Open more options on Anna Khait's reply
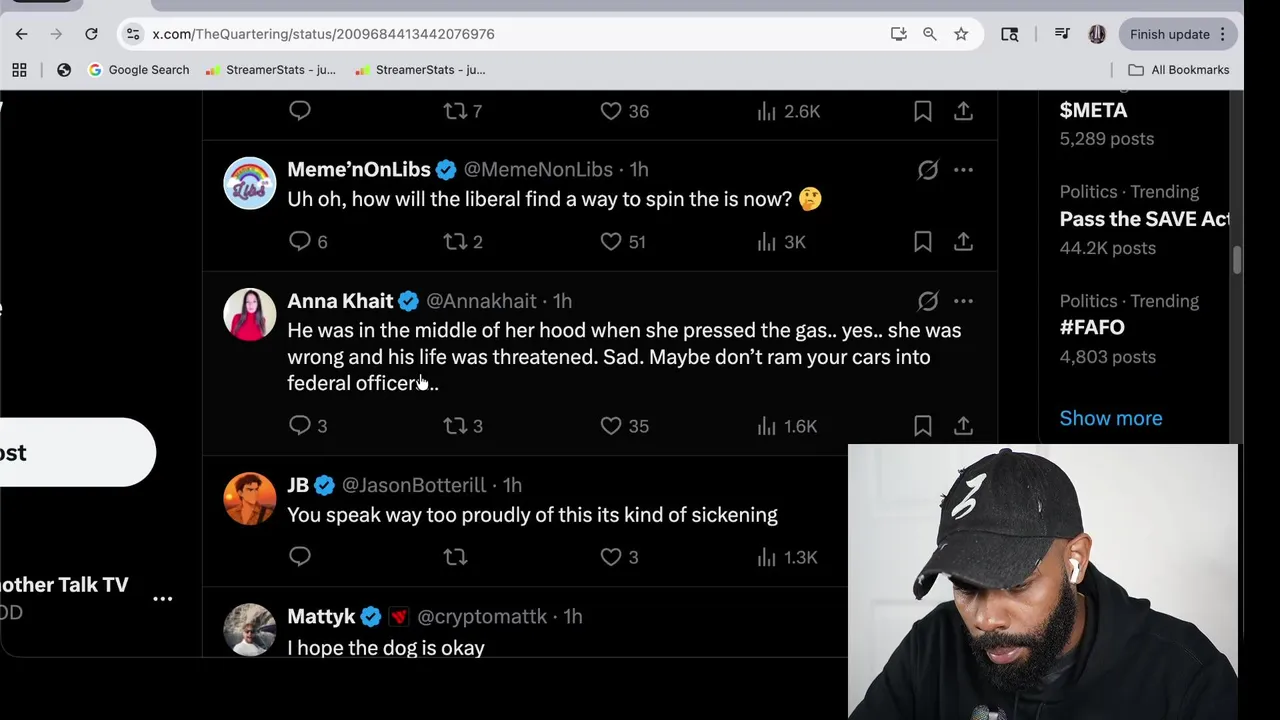This screenshot has height=720, width=1280. 963,301
